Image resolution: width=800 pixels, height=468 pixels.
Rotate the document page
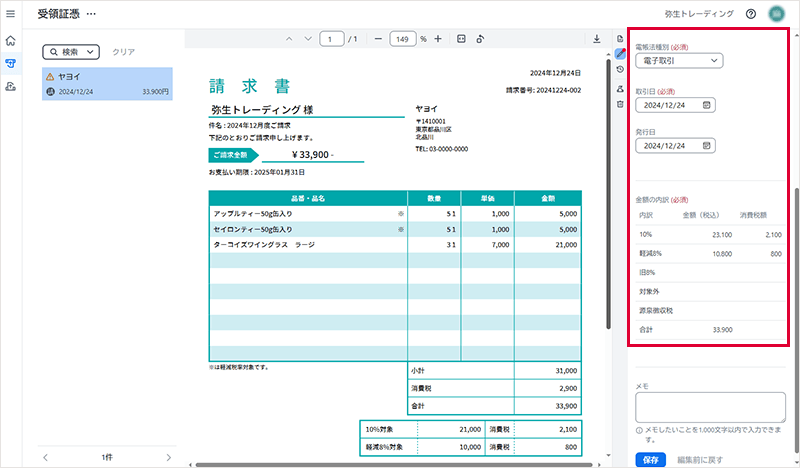[480, 39]
